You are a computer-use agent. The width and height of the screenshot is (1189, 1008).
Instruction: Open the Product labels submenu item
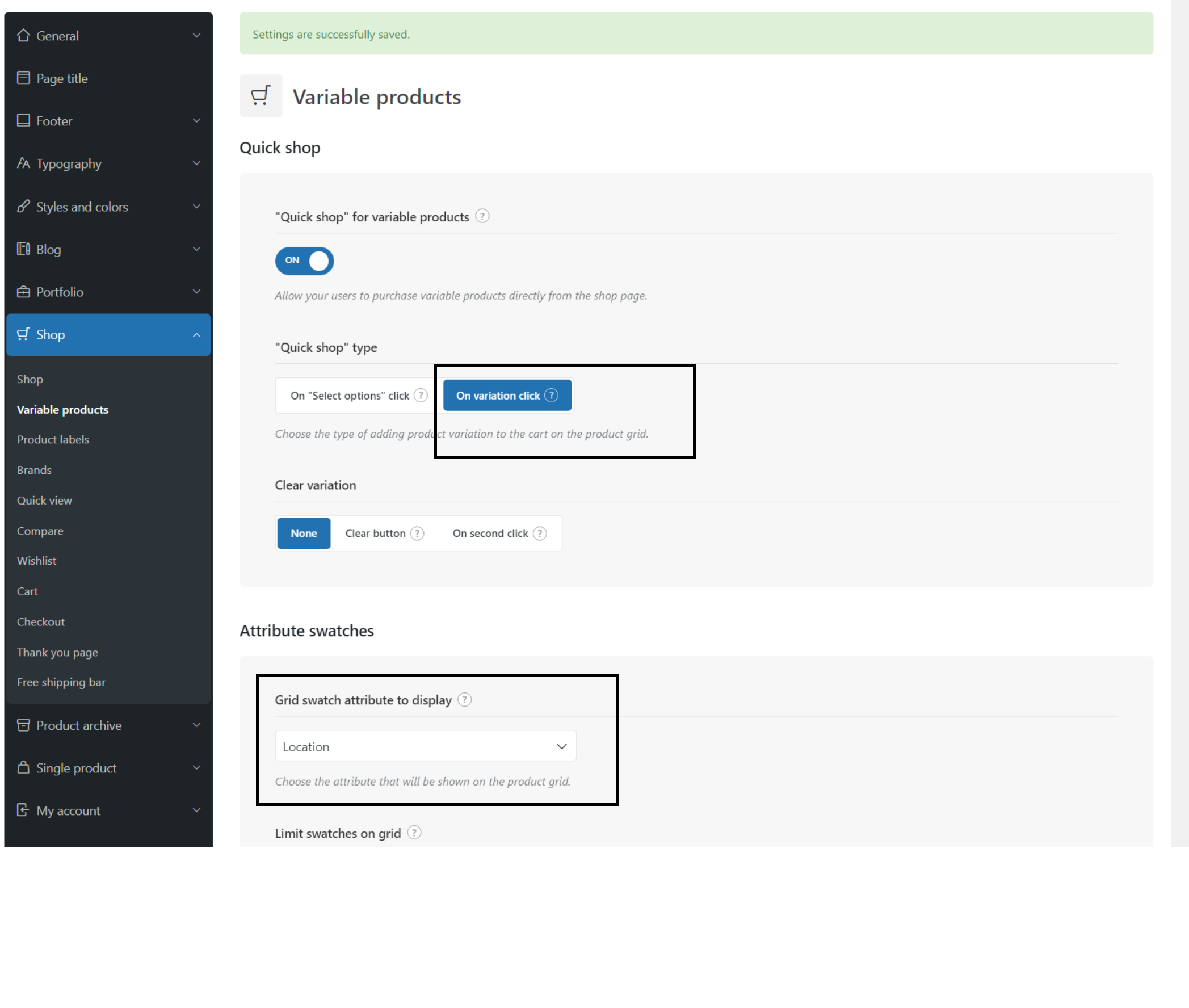[53, 439]
